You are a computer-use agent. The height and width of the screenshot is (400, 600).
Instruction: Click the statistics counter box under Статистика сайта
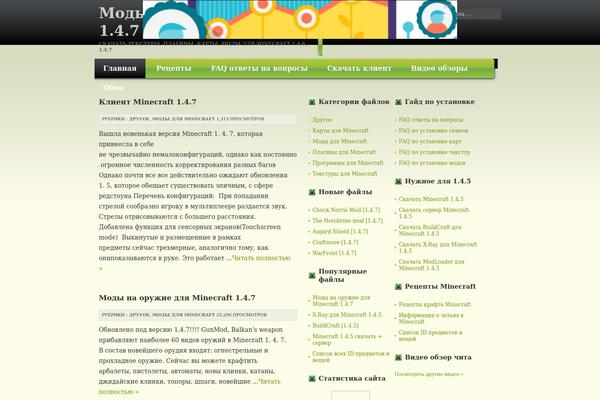350,395
